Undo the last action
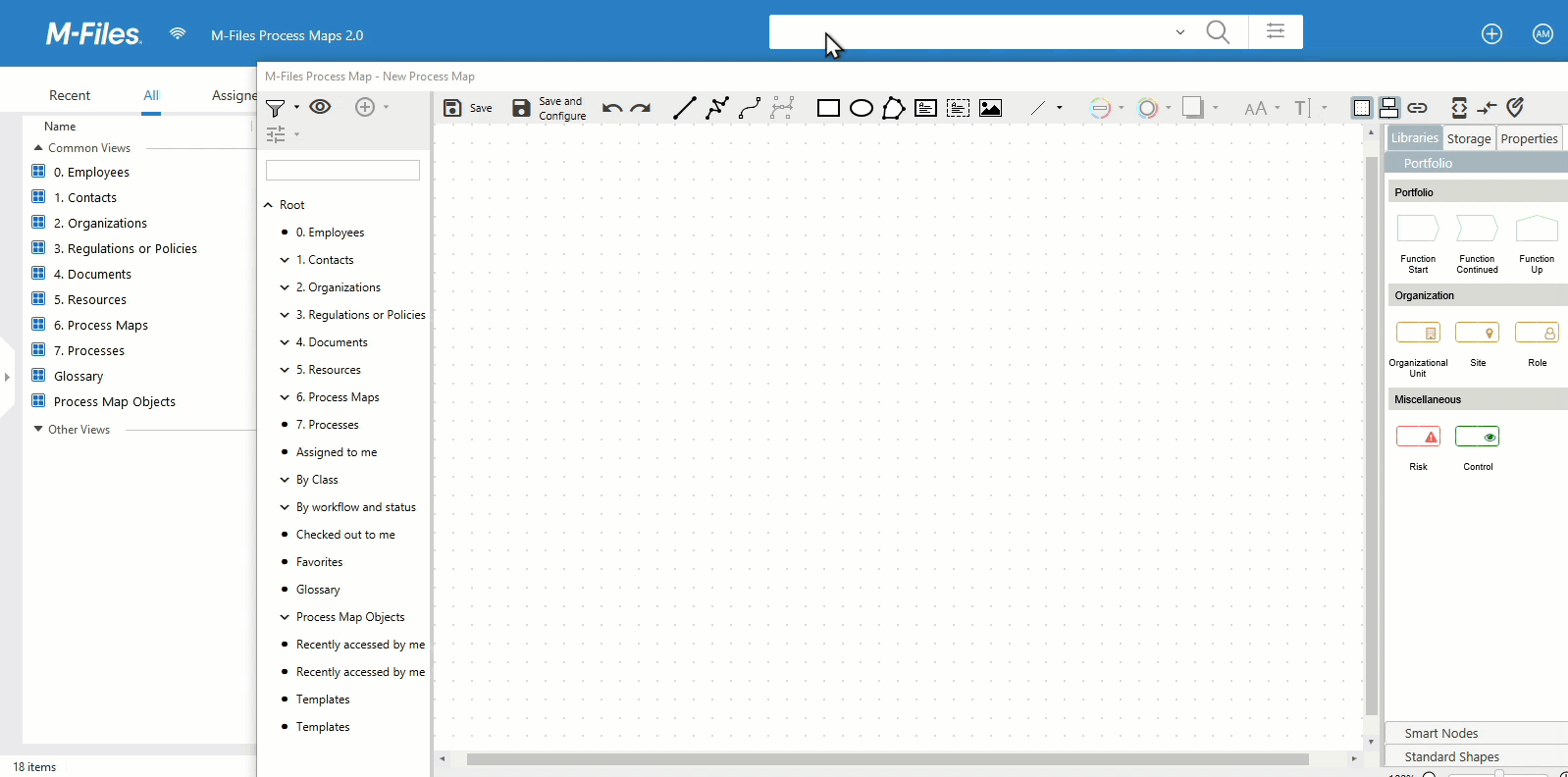The height and width of the screenshot is (777, 1568). (612, 108)
